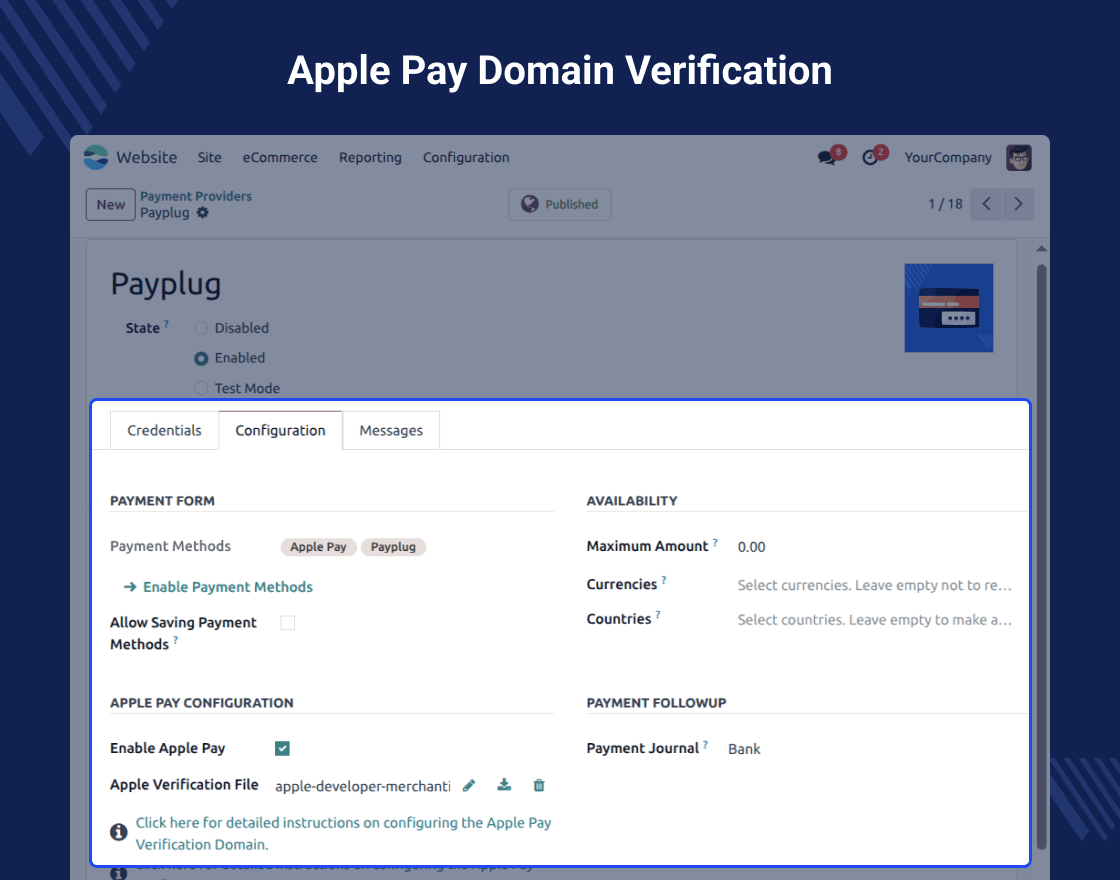Viewport: 1120px width, 880px height.
Task: Open the YourCompany switcher
Action: (x=948, y=157)
